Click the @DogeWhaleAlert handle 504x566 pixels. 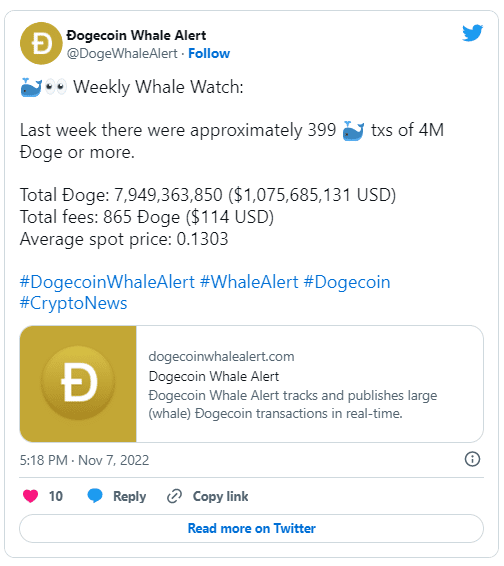(122, 53)
